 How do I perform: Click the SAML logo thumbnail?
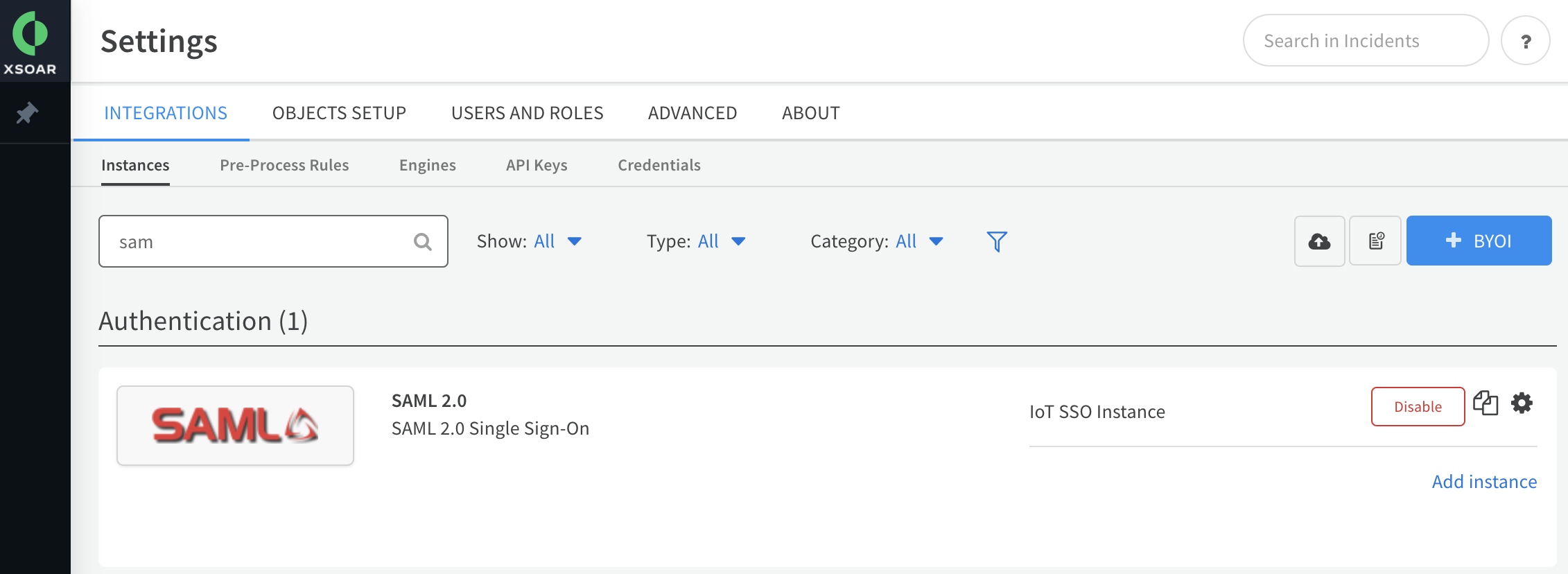click(235, 426)
